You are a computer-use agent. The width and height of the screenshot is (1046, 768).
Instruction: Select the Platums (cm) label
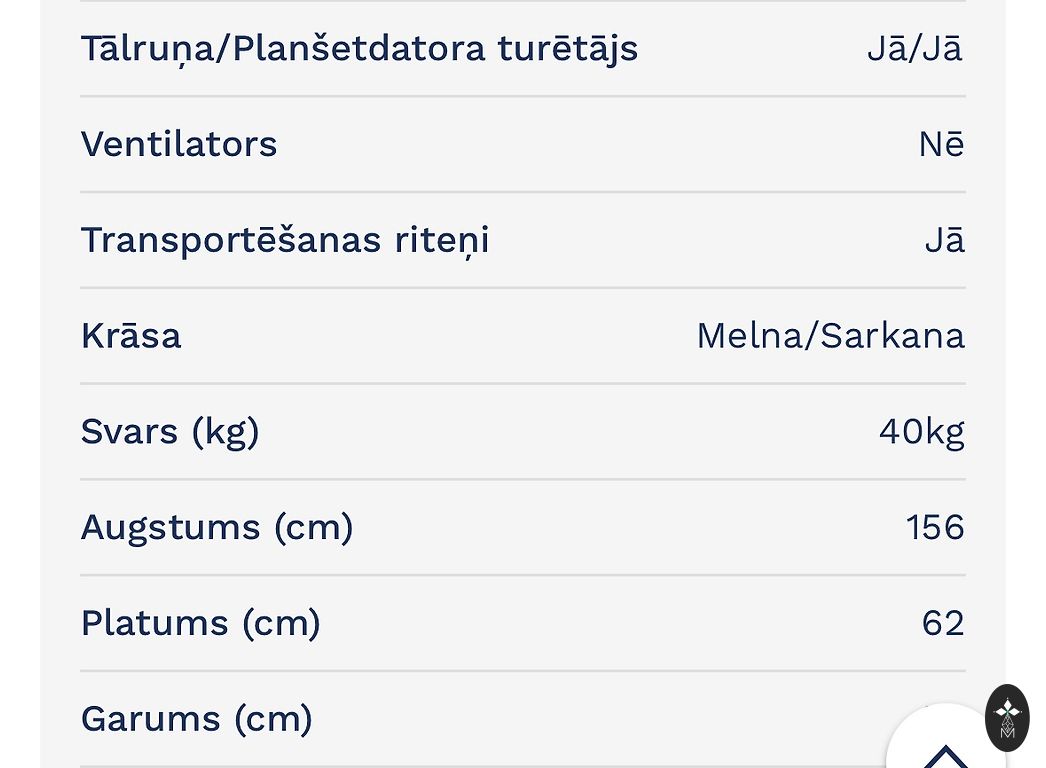point(200,623)
